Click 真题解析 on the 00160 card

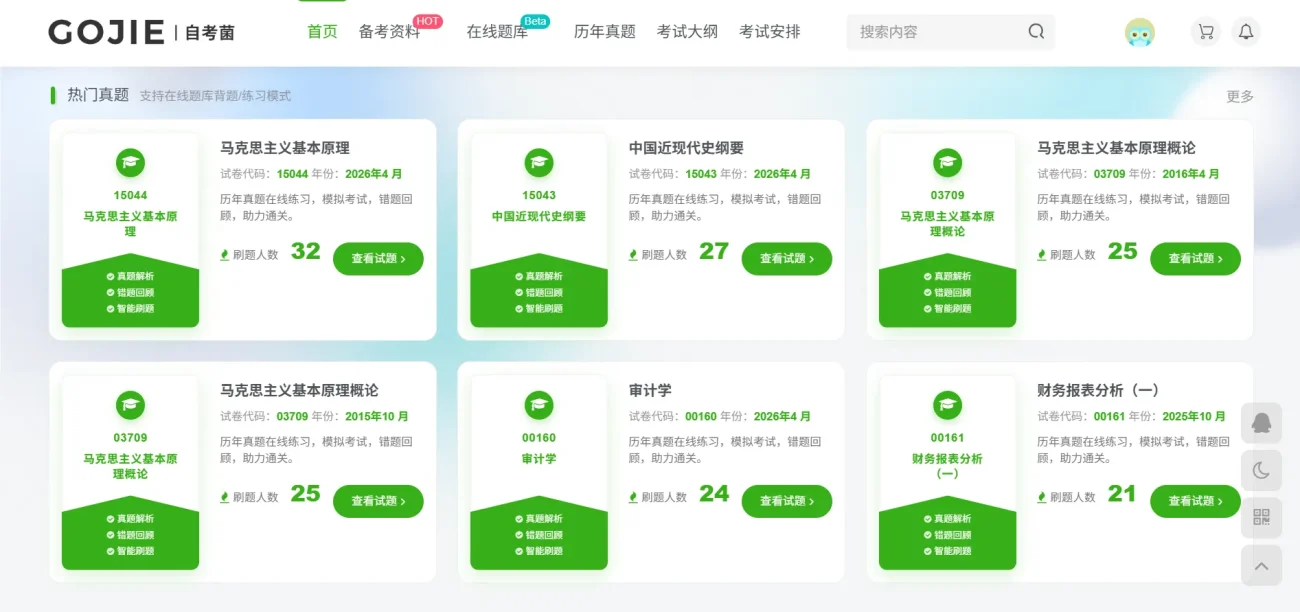click(539, 519)
